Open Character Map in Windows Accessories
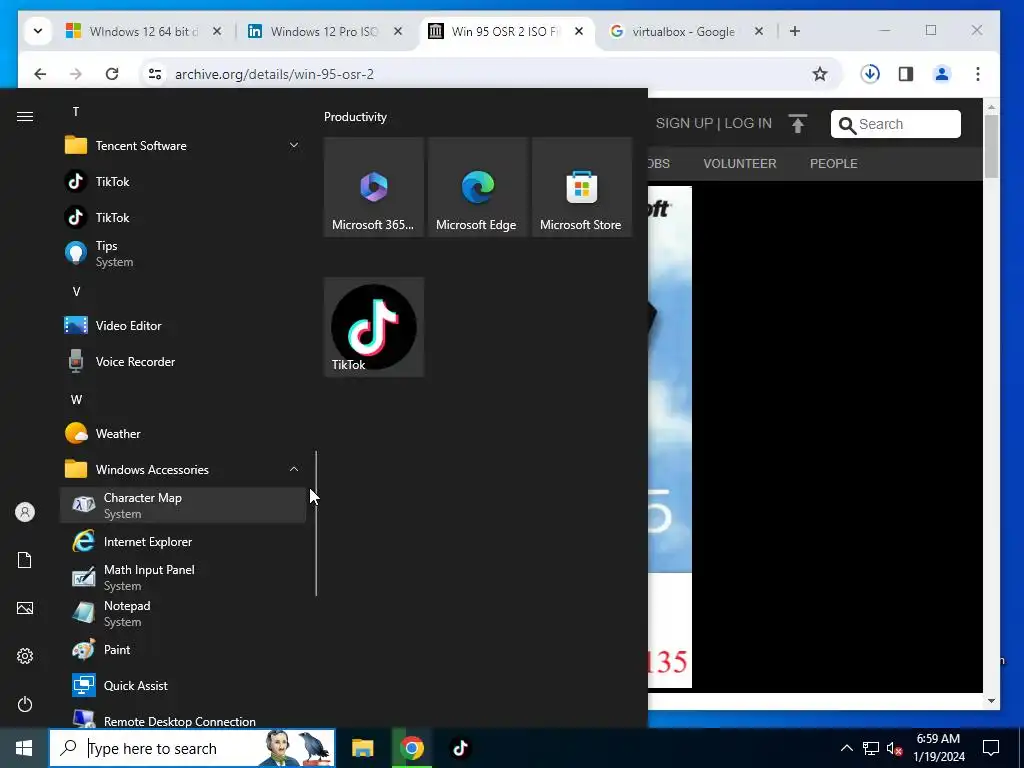Image resolution: width=1024 pixels, height=768 pixels. [183, 505]
